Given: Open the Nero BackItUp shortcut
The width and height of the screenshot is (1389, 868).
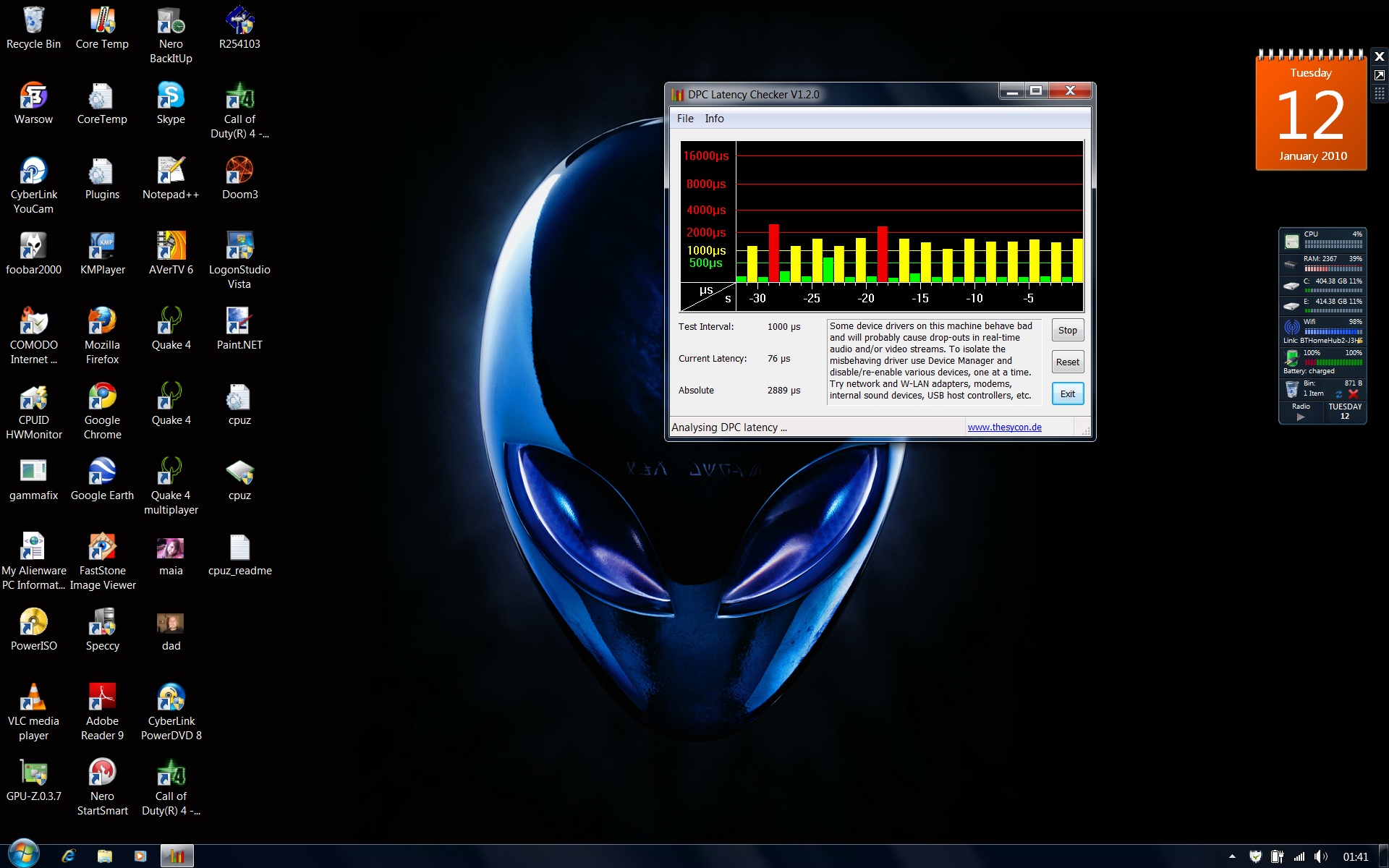Looking at the screenshot, I should (x=171, y=36).
